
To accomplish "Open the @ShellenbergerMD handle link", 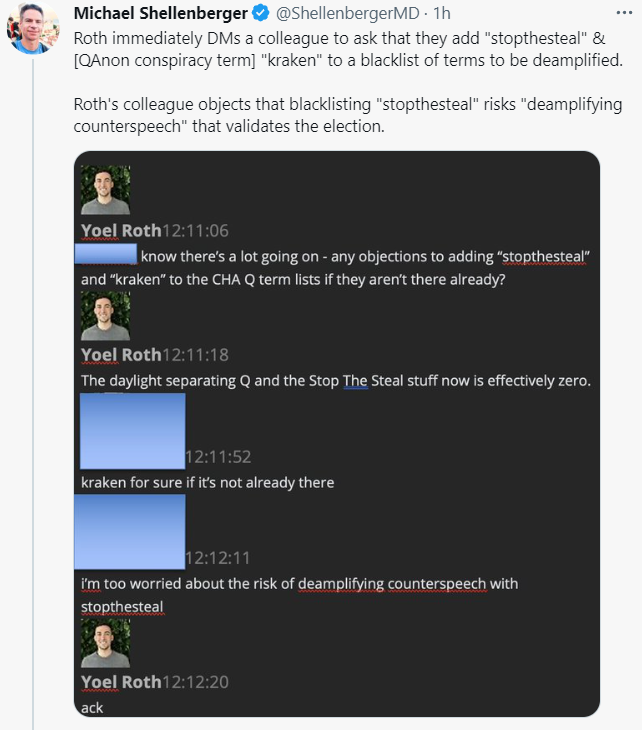I will click(344, 14).
